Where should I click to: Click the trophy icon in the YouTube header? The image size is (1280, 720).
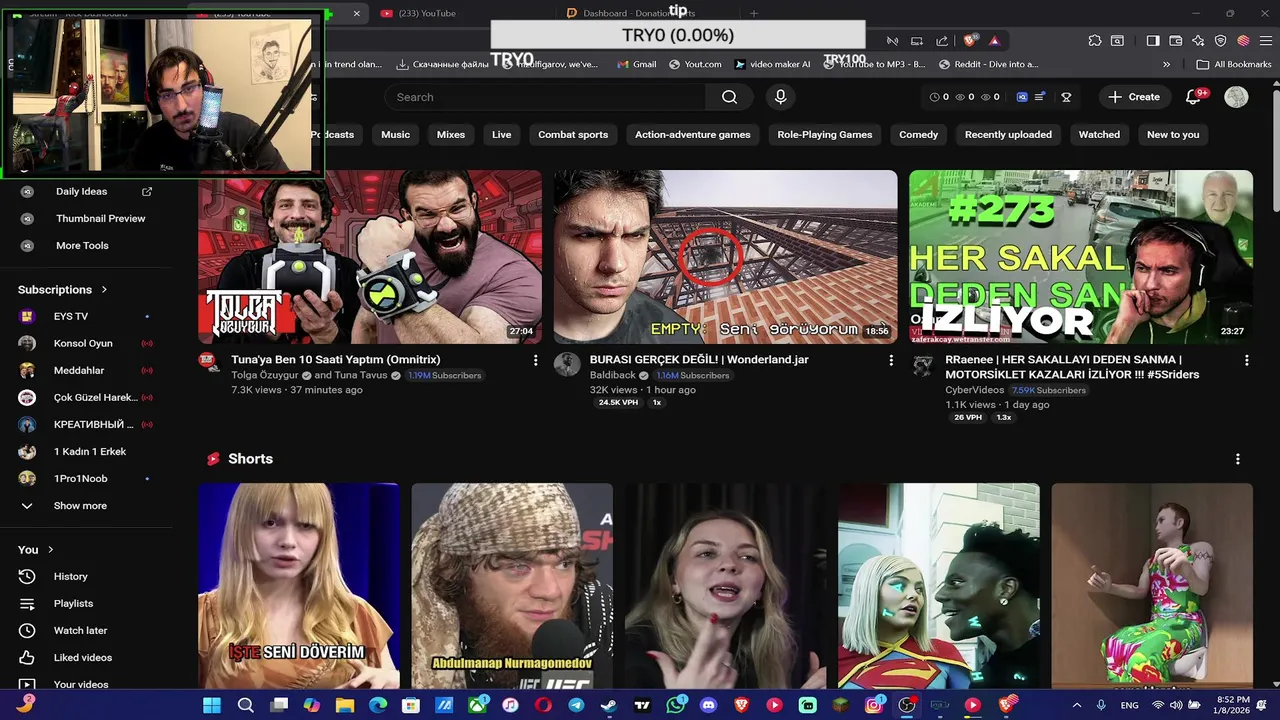coord(1066,97)
